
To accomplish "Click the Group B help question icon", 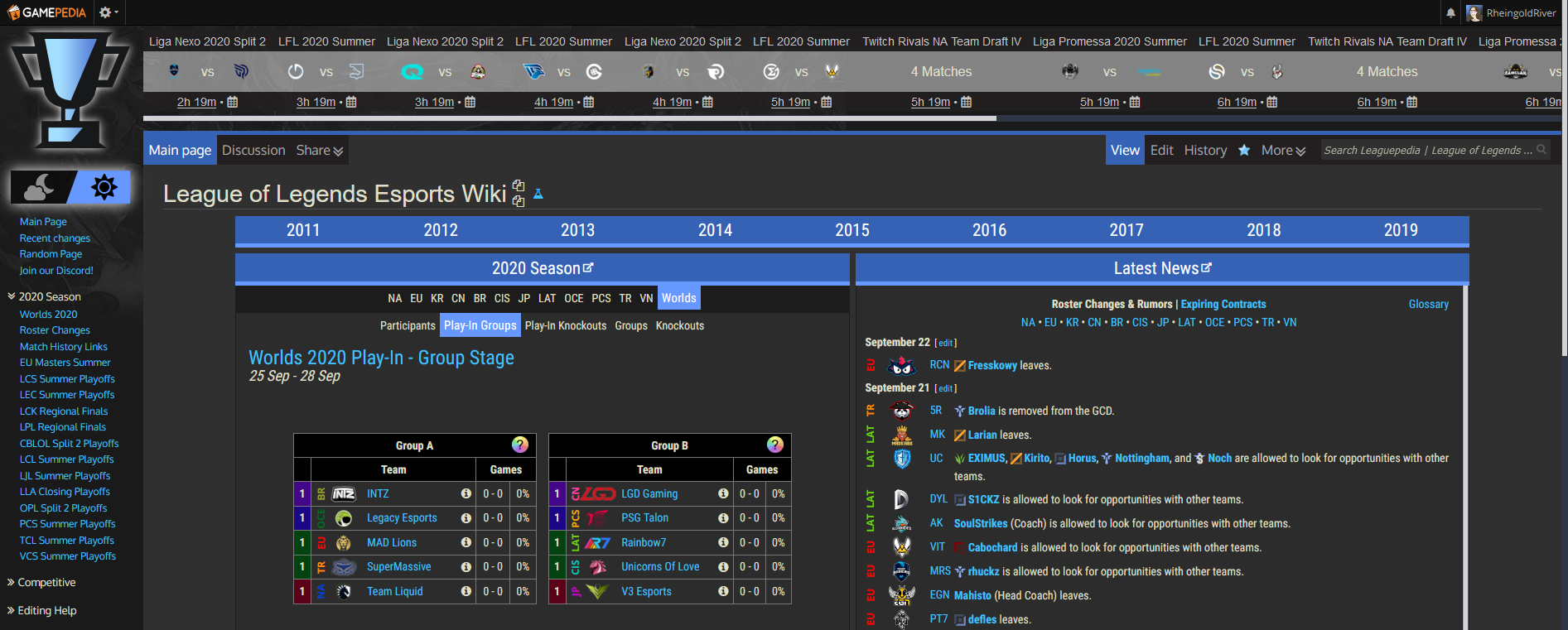I will click(775, 445).
